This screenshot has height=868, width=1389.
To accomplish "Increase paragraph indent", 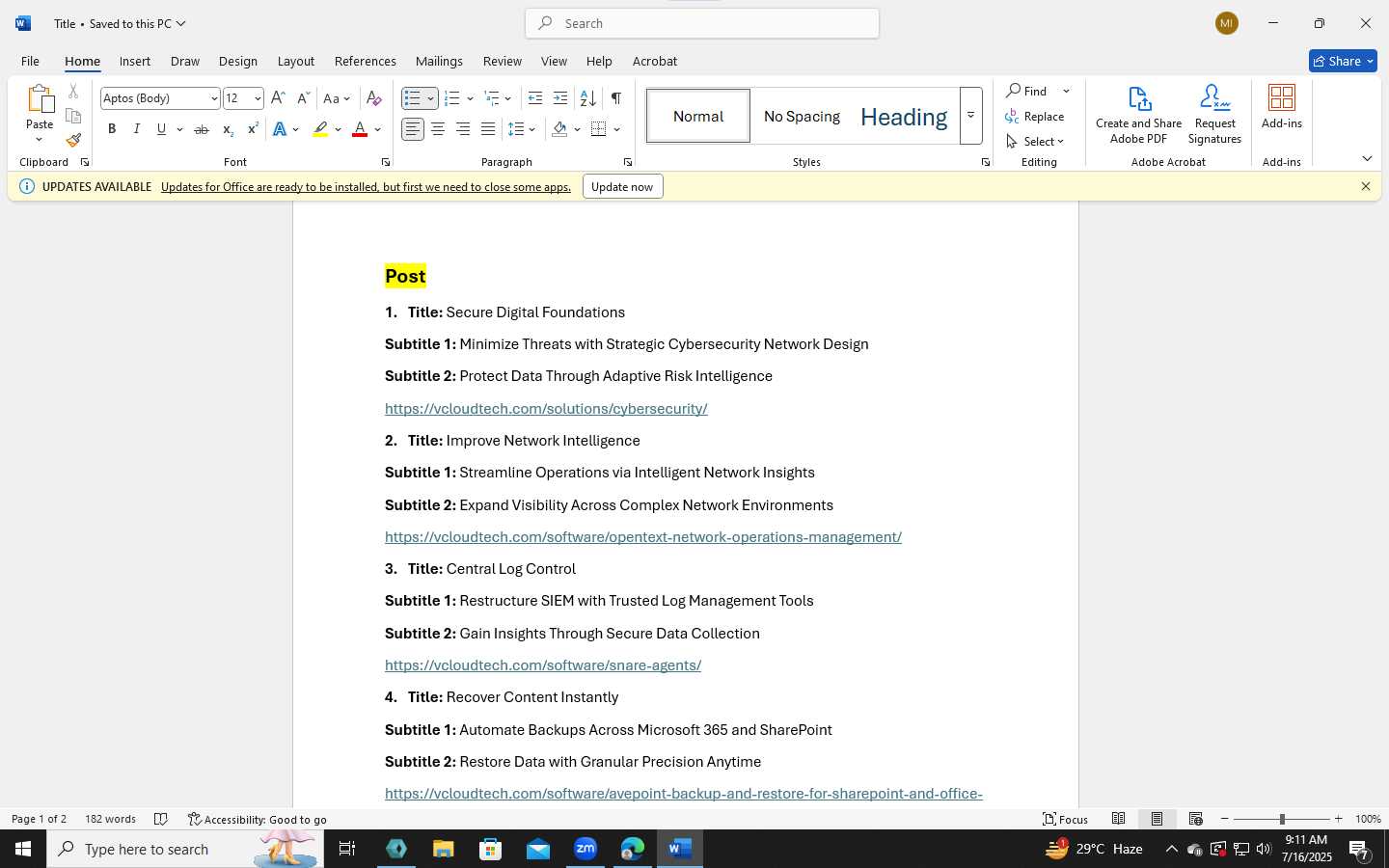I will tap(560, 98).
